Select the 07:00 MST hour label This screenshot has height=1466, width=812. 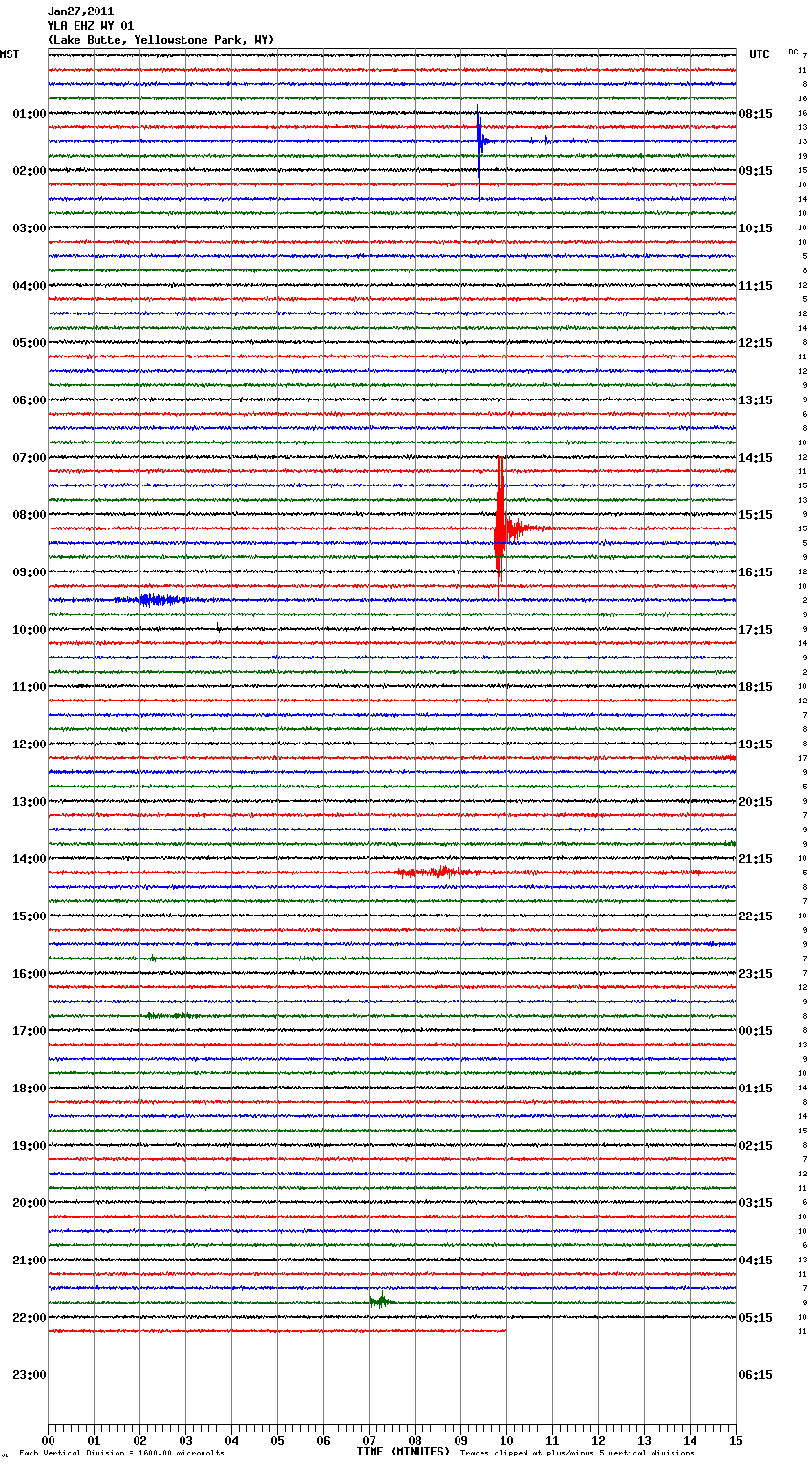[x=30, y=458]
